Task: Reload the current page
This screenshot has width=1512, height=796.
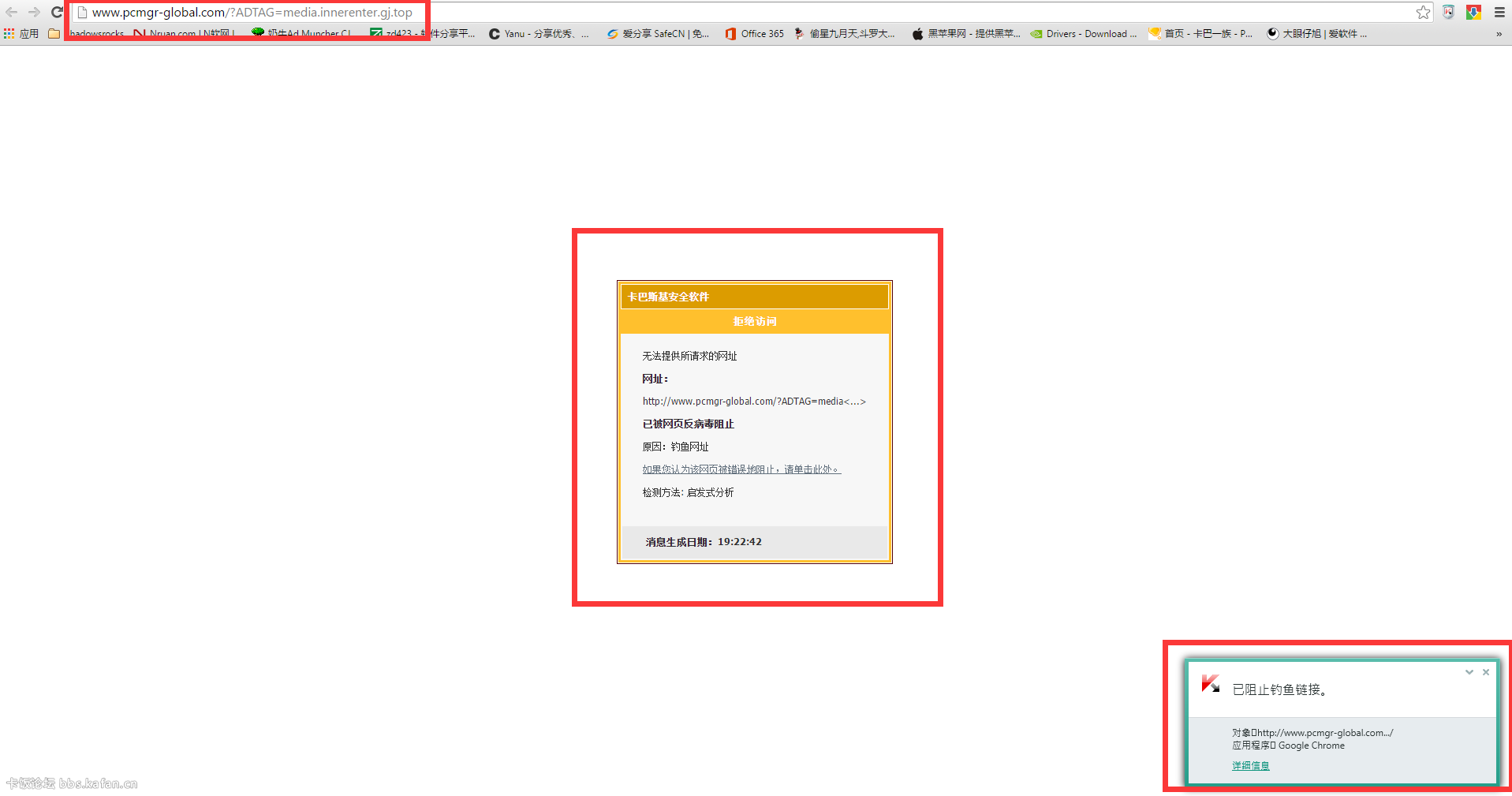Action: [57, 12]
